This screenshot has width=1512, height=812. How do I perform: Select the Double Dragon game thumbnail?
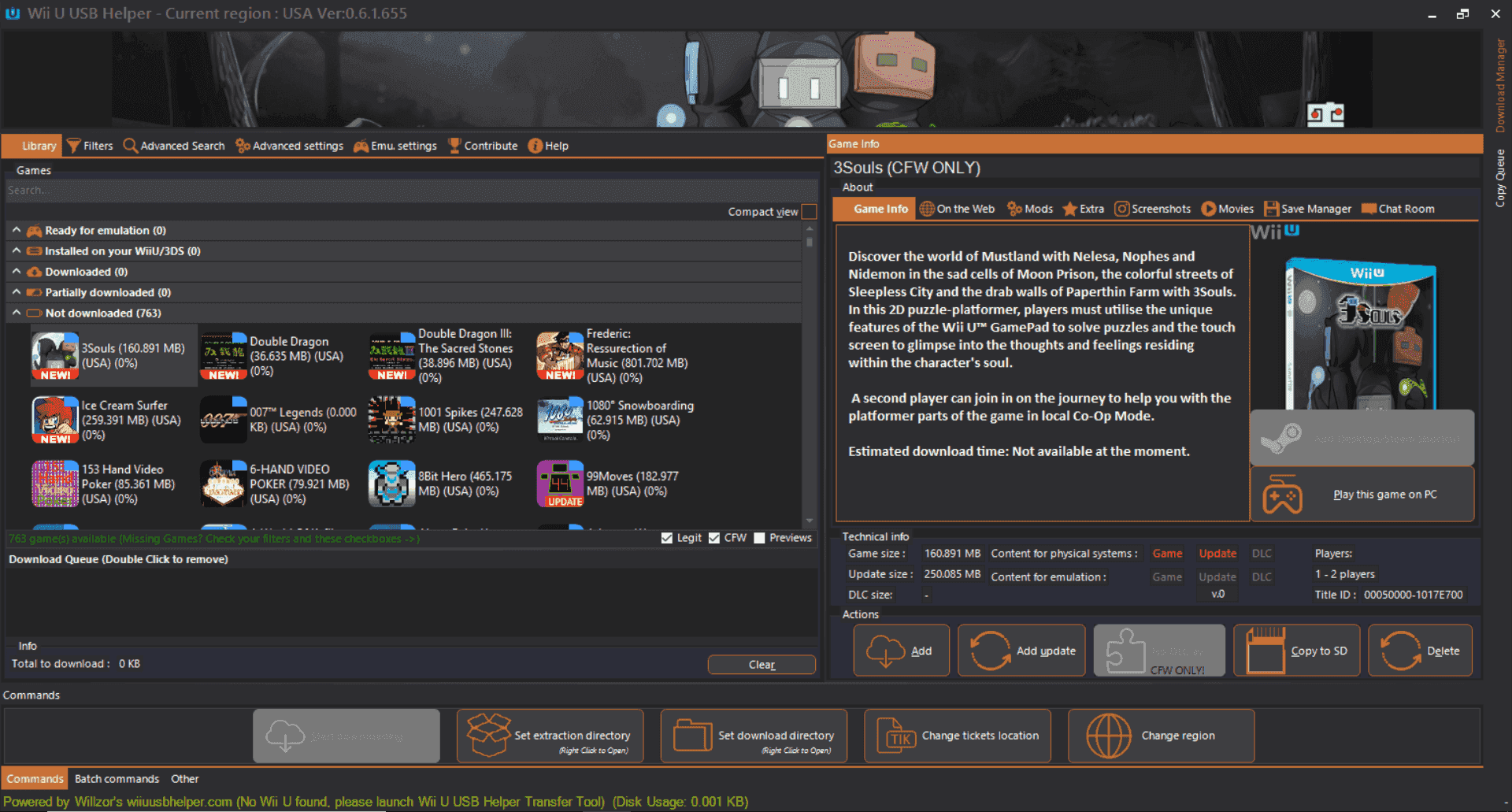[224, 356]
